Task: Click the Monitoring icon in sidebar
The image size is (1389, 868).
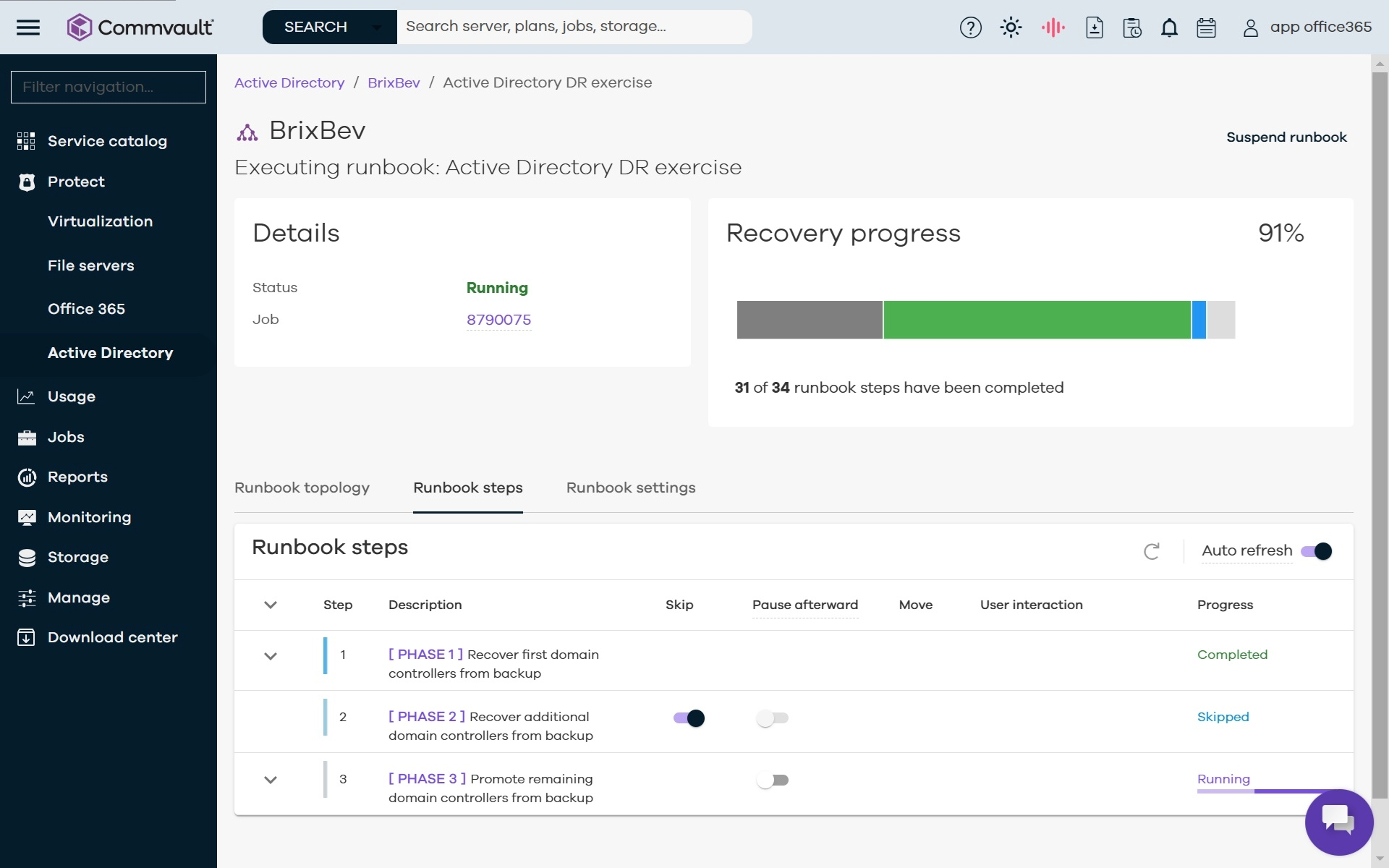Action: [x=26, y=517]
